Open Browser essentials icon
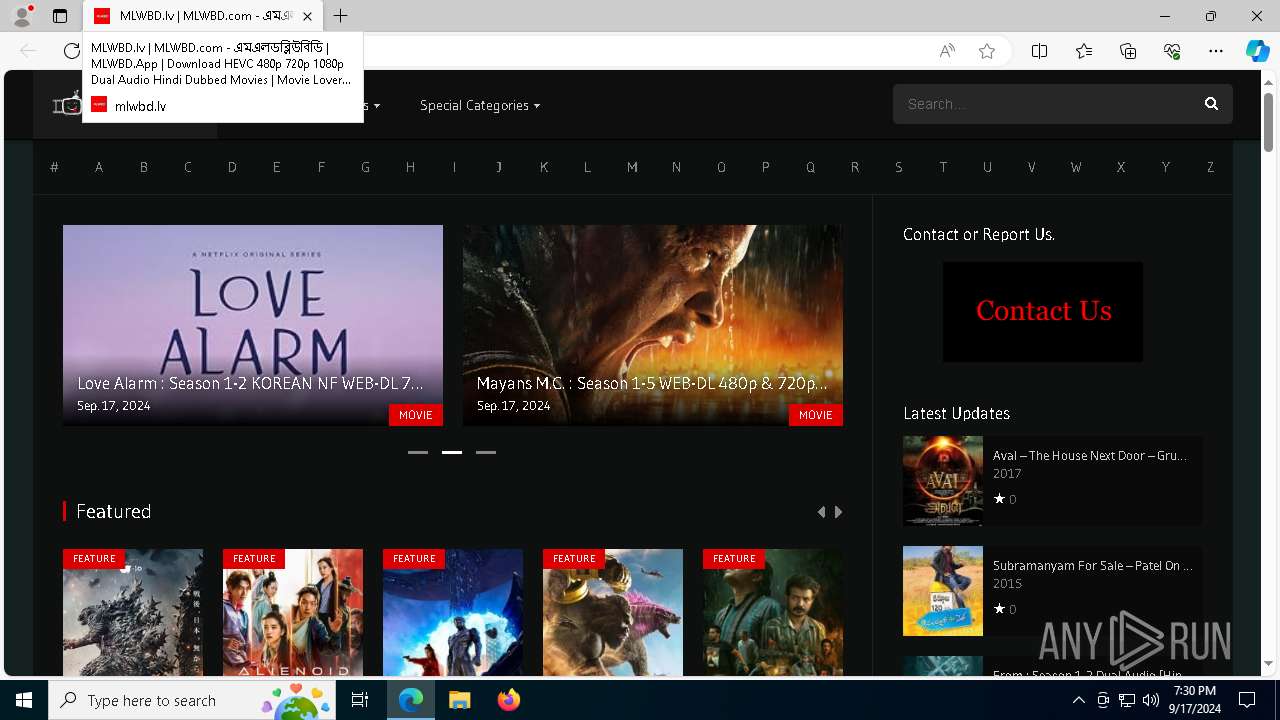This screenshot has height=720, width=1280. point(1172,51)
